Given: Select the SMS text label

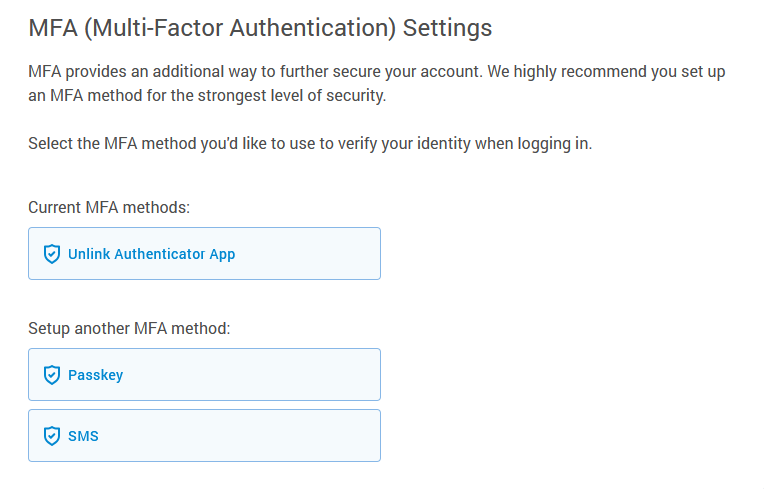Looking at the screenshot, I should (x=83, y=436).
